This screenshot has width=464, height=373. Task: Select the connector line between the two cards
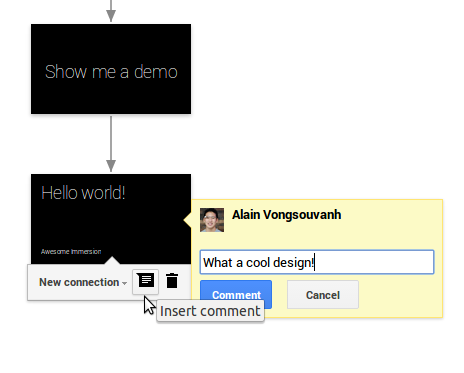point(111,138)
